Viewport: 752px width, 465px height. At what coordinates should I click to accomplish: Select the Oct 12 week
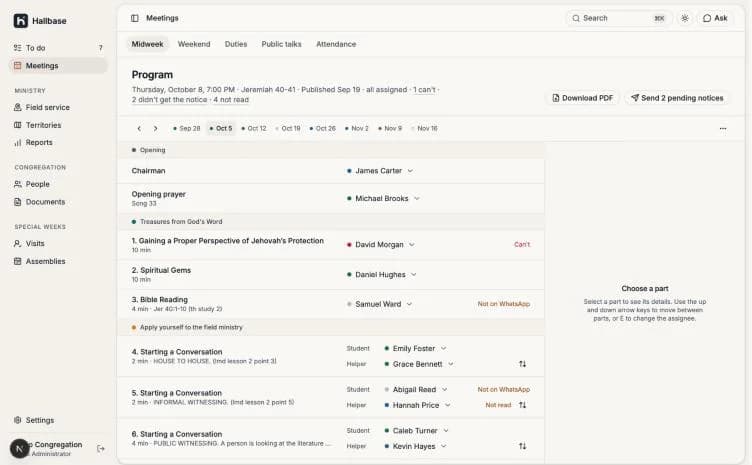tap(254, 128)
